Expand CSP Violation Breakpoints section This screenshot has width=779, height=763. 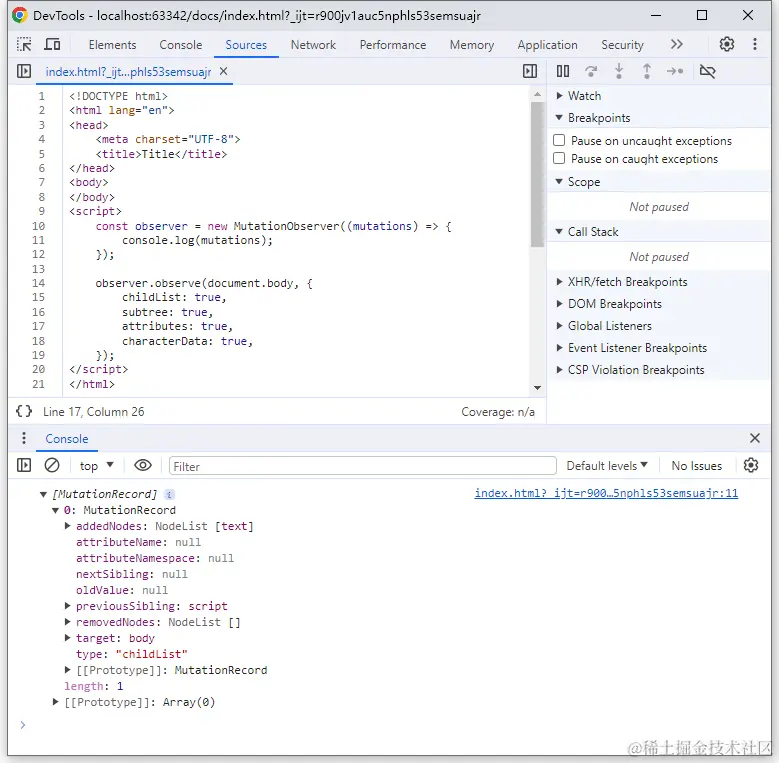click(x=559, y=370)
